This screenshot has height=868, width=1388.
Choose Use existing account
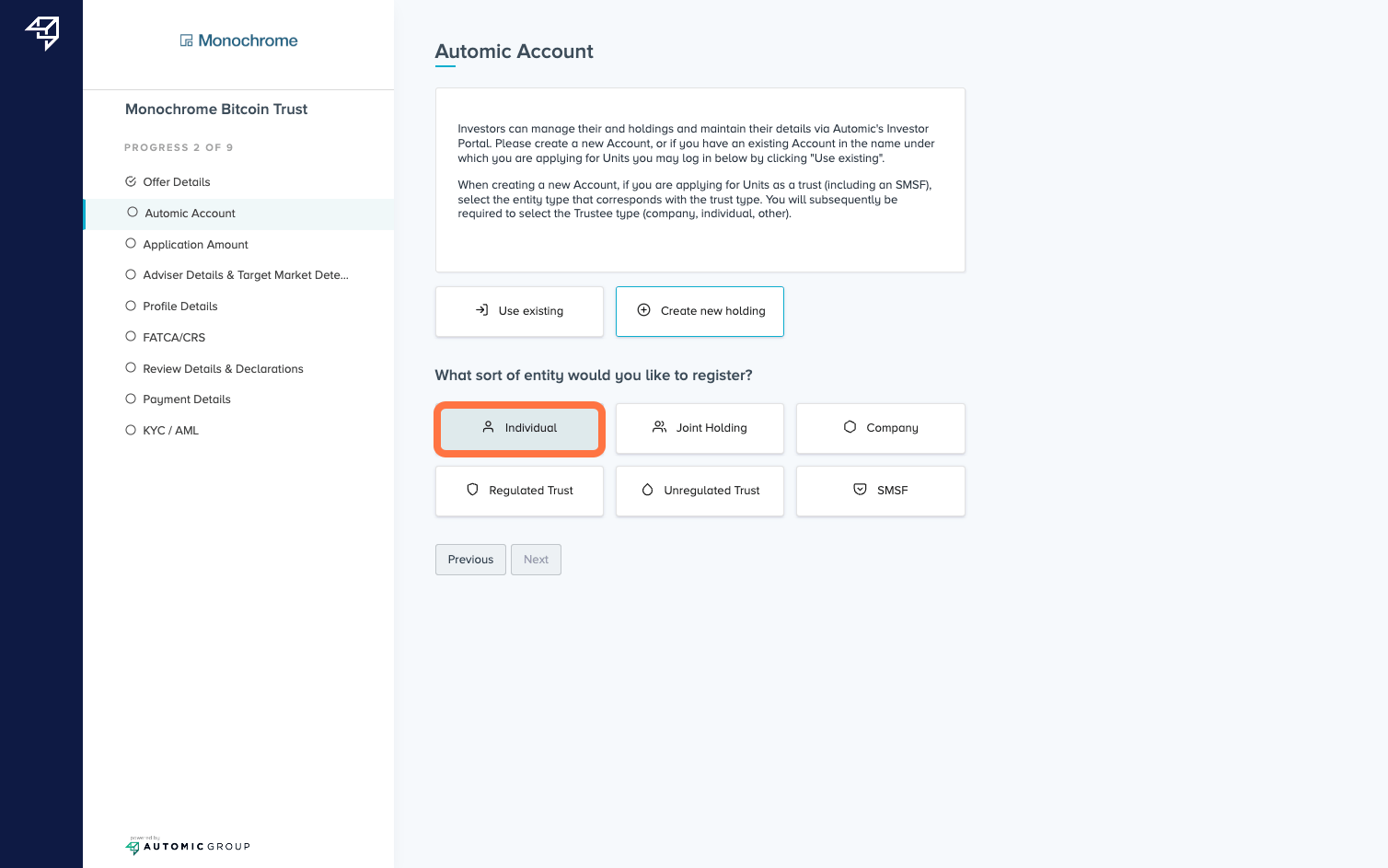[519, 311]
